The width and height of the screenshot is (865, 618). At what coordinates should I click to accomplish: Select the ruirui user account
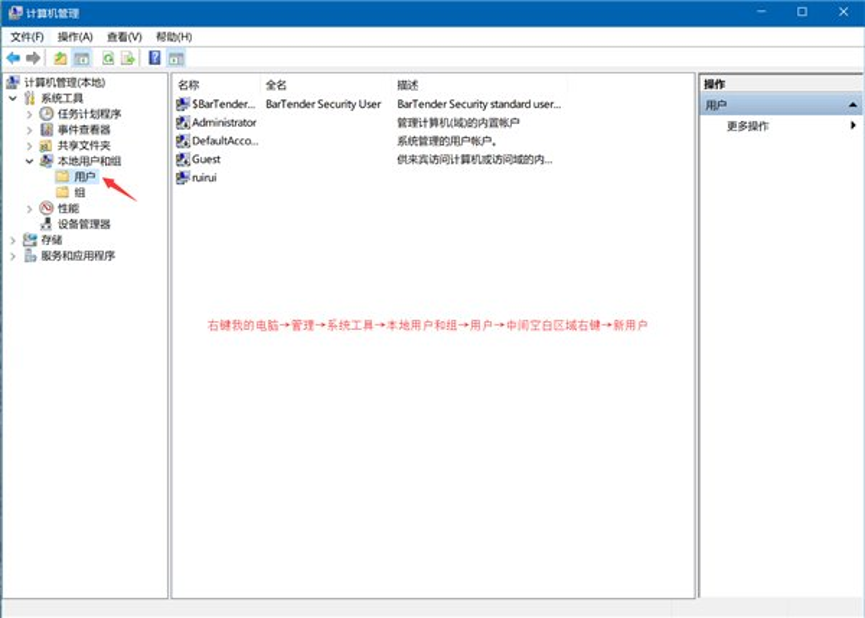(x=204, y=177)
